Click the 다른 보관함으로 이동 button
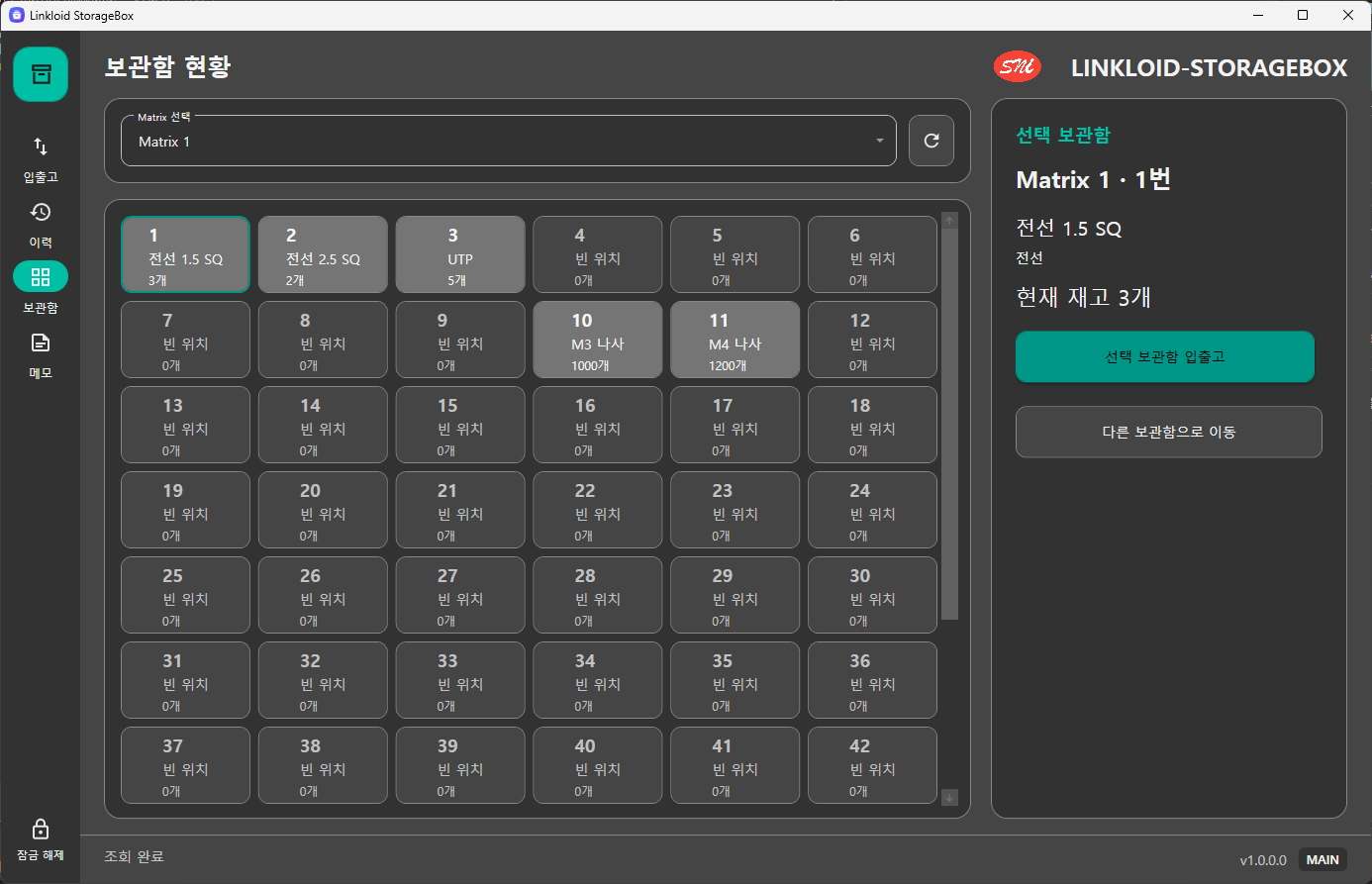 point(1169,432)
